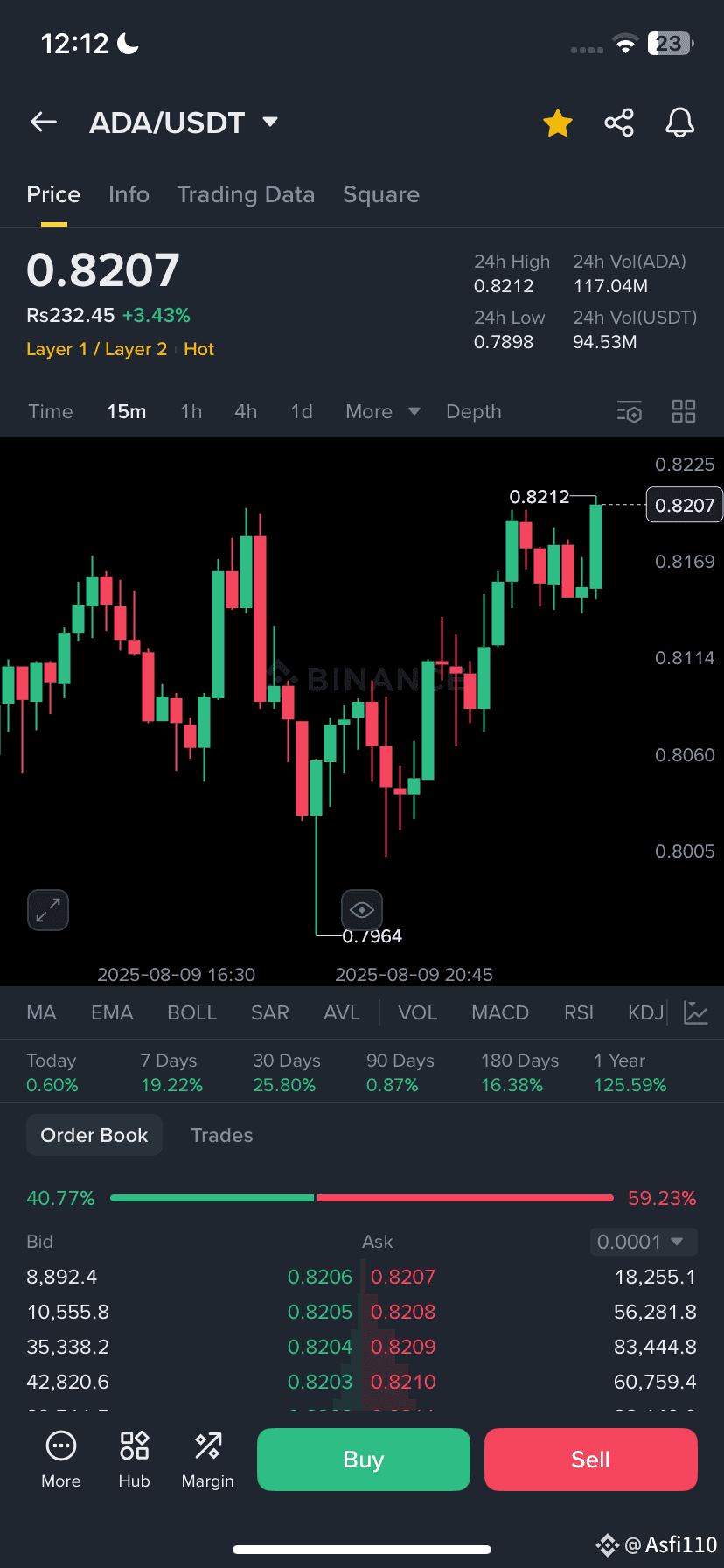724x1568 pixels.
Task: Select ask price 0.8208
Action: tap(403, 1312)
